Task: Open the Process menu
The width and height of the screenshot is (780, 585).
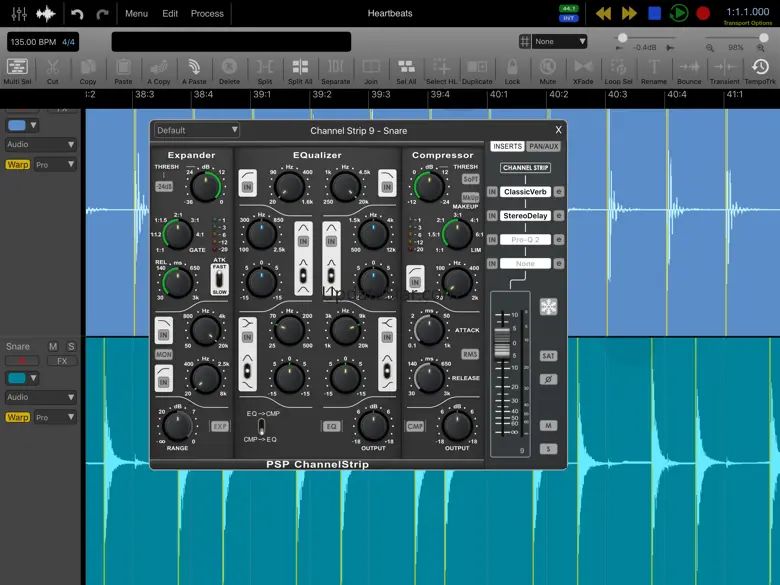Action: click(x=207, y=14)
